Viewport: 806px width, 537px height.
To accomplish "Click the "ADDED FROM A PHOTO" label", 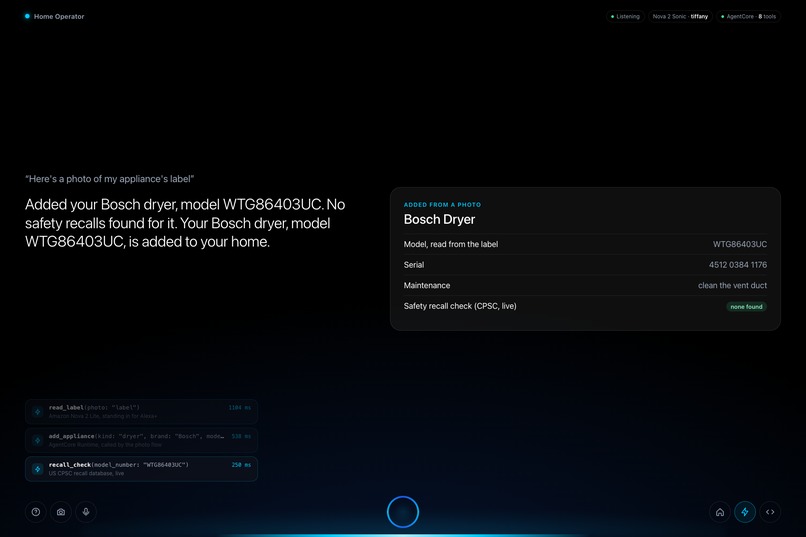I will (x=443, y=205).
